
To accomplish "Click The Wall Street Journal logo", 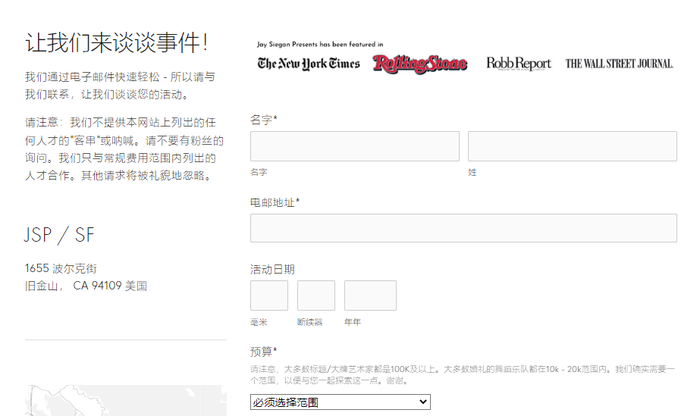I will coord(619,64).
